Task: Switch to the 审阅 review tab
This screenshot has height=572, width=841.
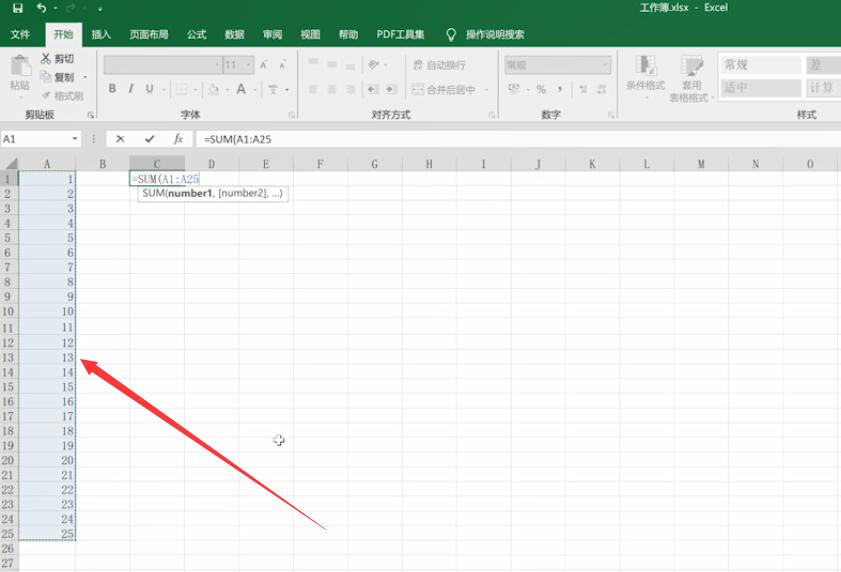Action: (x=272, y=35)
